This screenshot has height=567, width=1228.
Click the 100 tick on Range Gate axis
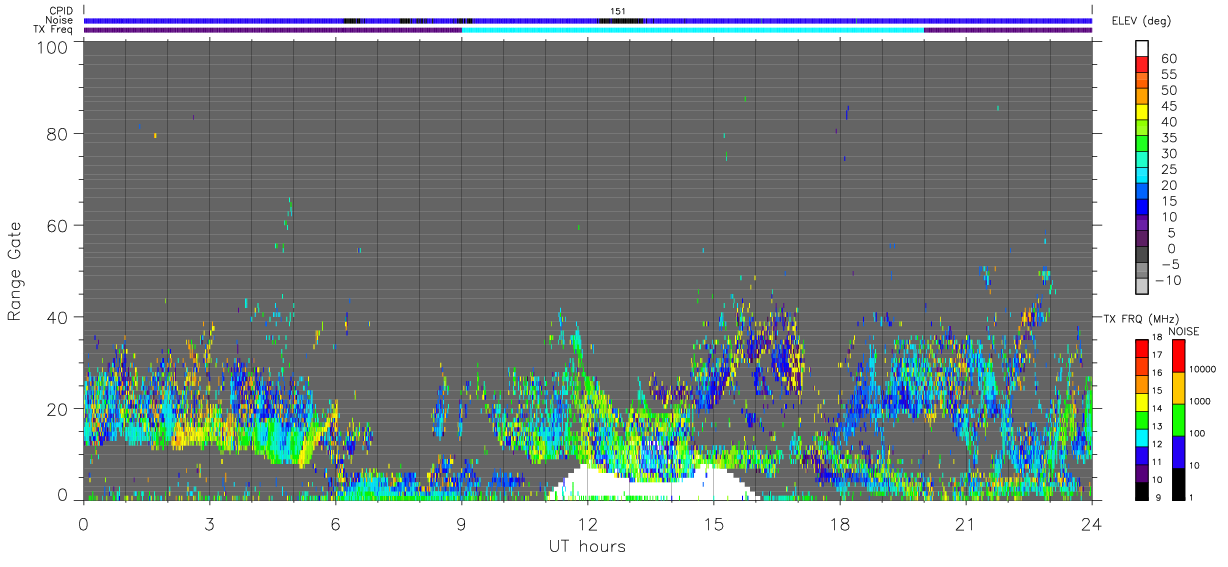coord(53,46)
